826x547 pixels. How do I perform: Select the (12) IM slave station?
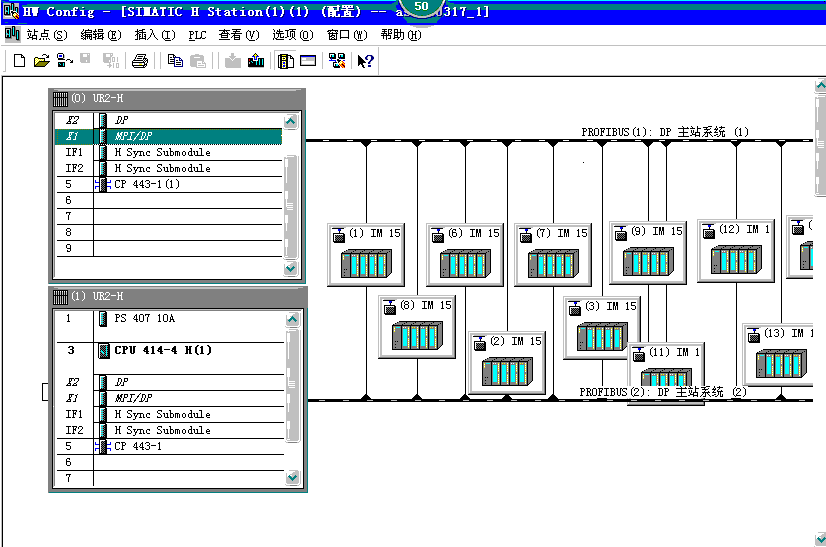(736, 251)
